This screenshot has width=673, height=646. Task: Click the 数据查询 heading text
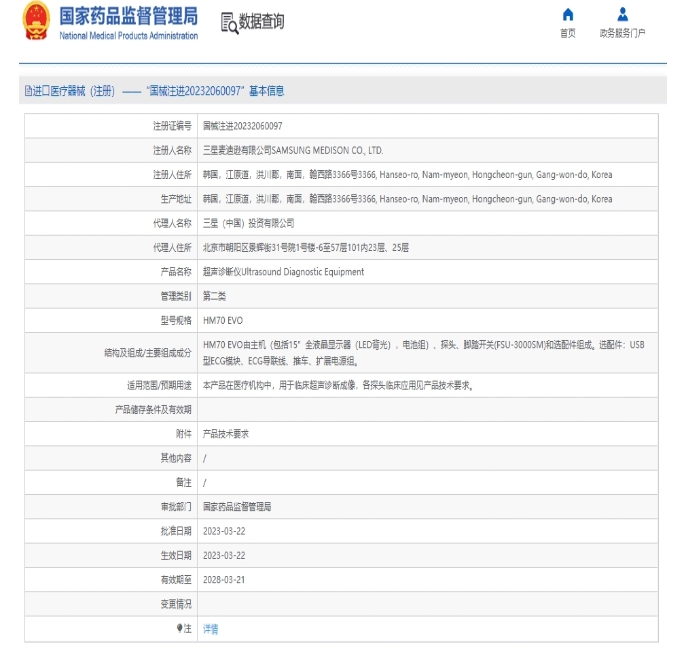261,21
